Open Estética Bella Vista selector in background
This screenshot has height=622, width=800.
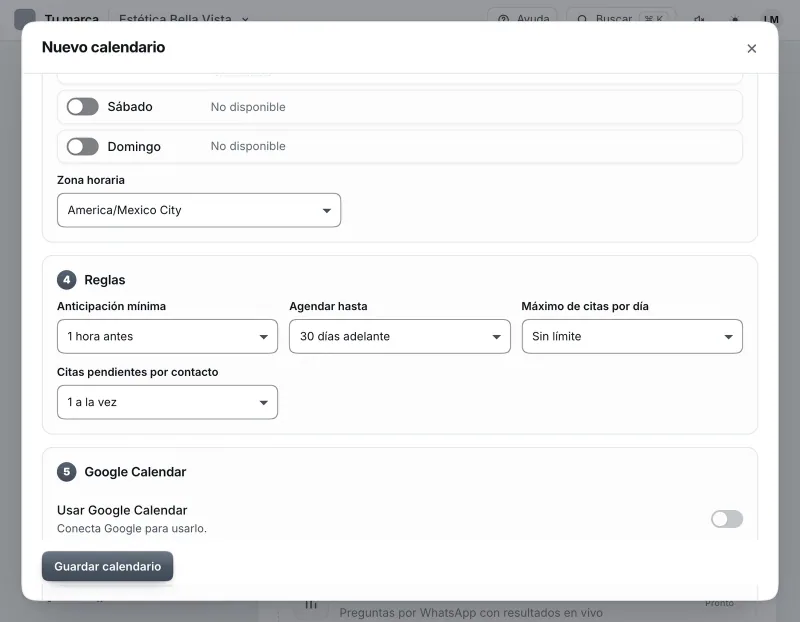tap(184, 19)
